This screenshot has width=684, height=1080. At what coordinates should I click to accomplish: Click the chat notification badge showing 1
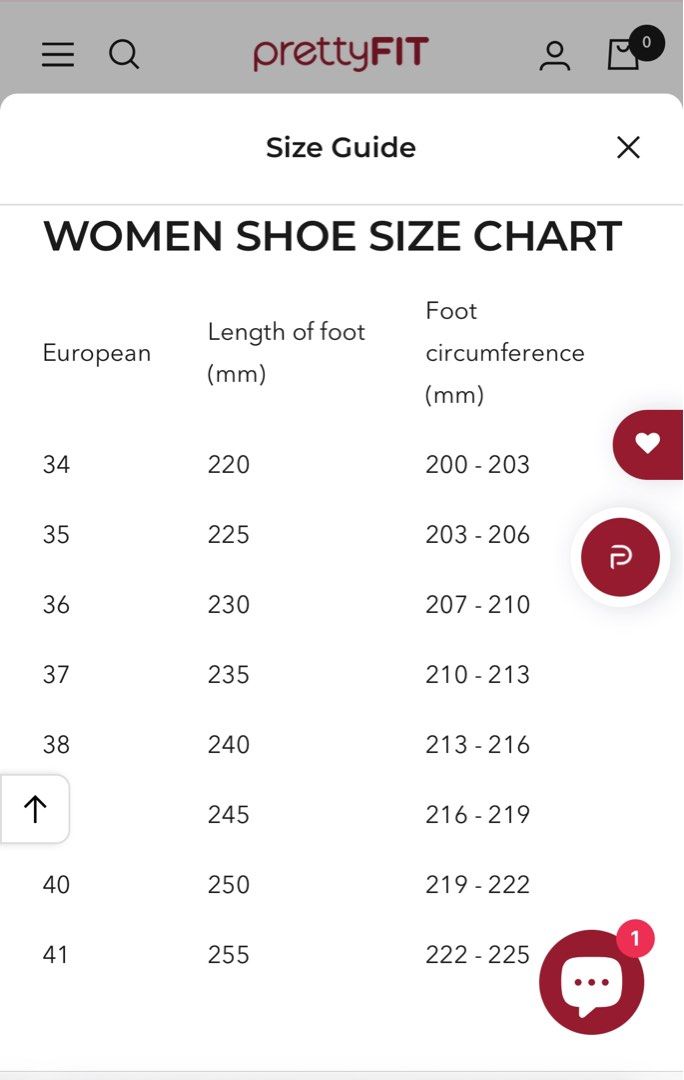coord(635,938)
